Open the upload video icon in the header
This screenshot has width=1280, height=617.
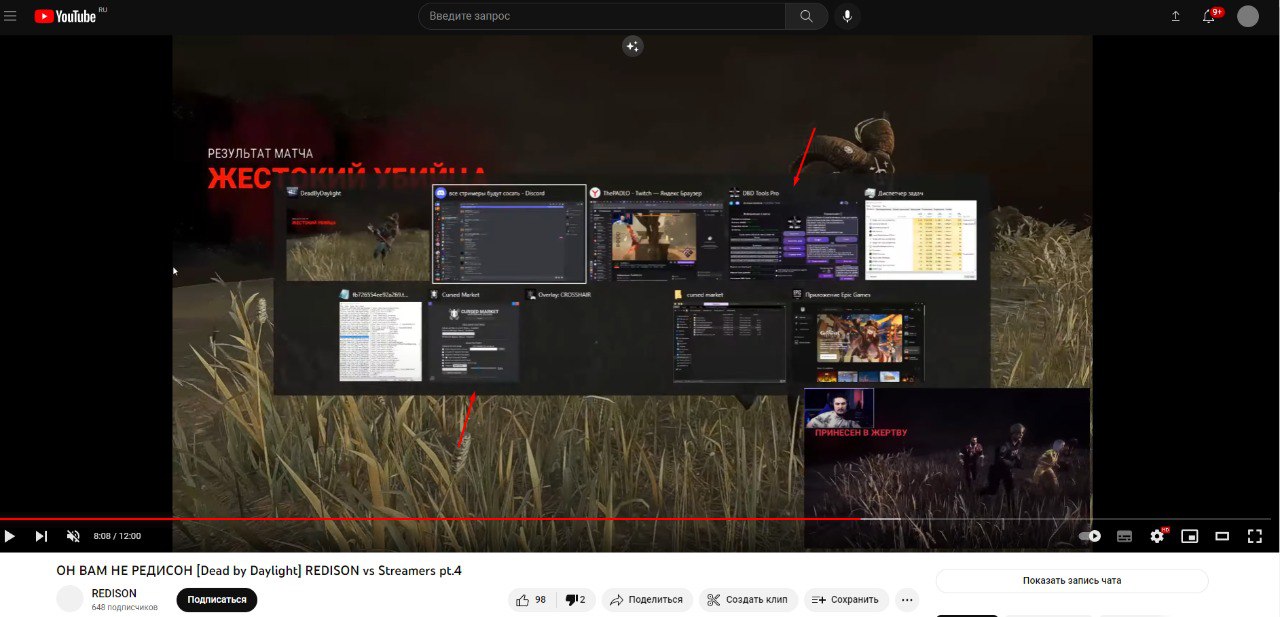tap(1176, 16)
